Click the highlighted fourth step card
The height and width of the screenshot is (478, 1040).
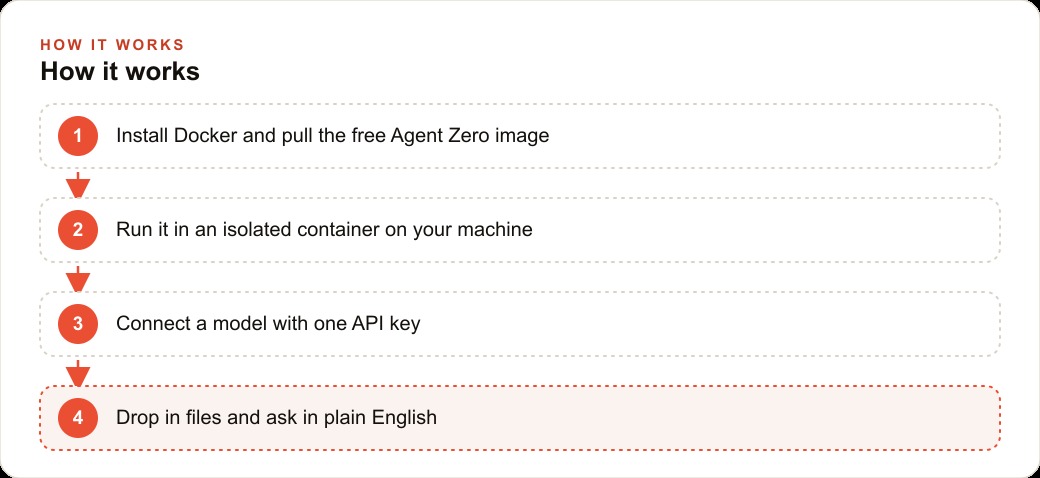point(520,418)
